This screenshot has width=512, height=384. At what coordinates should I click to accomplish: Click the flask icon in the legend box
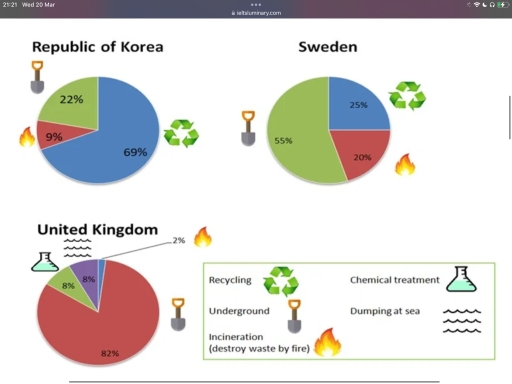[461, 279]
